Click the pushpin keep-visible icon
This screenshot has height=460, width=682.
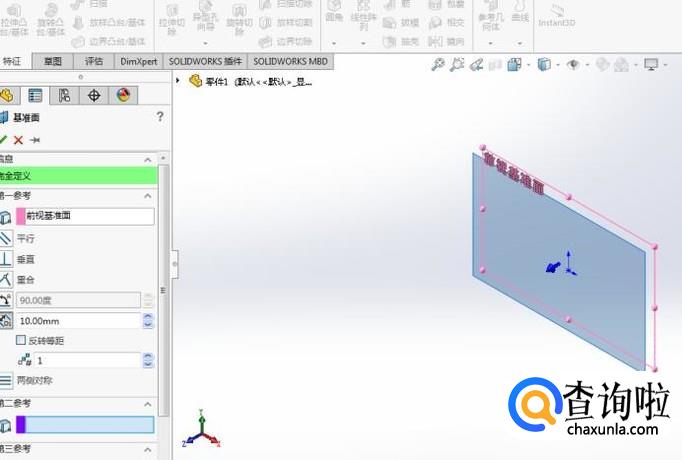click(x=35, y=140)
